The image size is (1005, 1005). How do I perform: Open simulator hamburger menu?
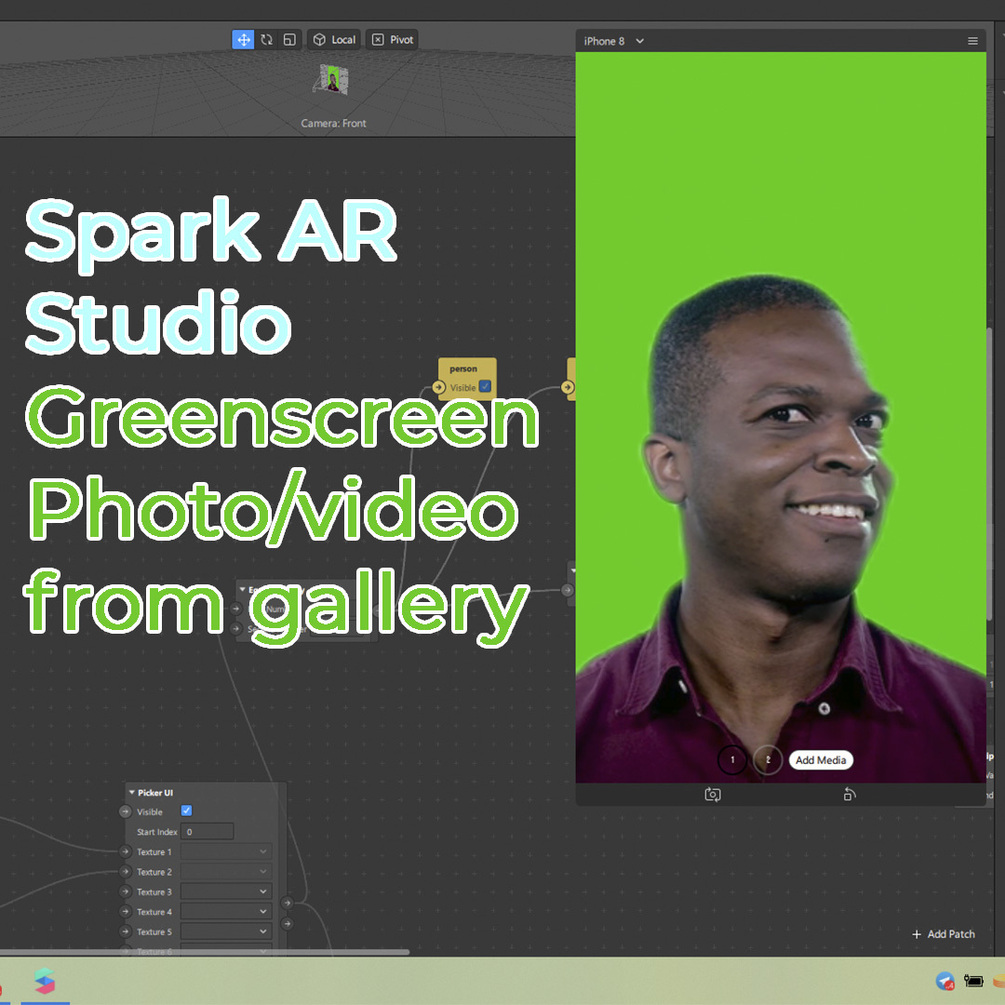tap(972, 41)
